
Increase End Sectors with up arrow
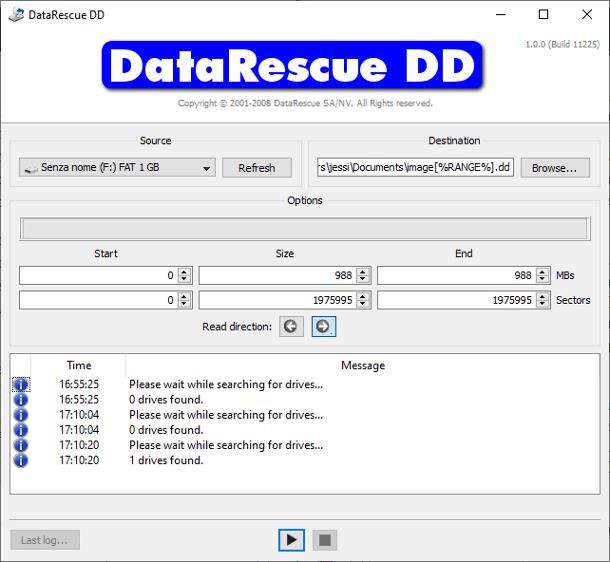[x=542, y=296]
